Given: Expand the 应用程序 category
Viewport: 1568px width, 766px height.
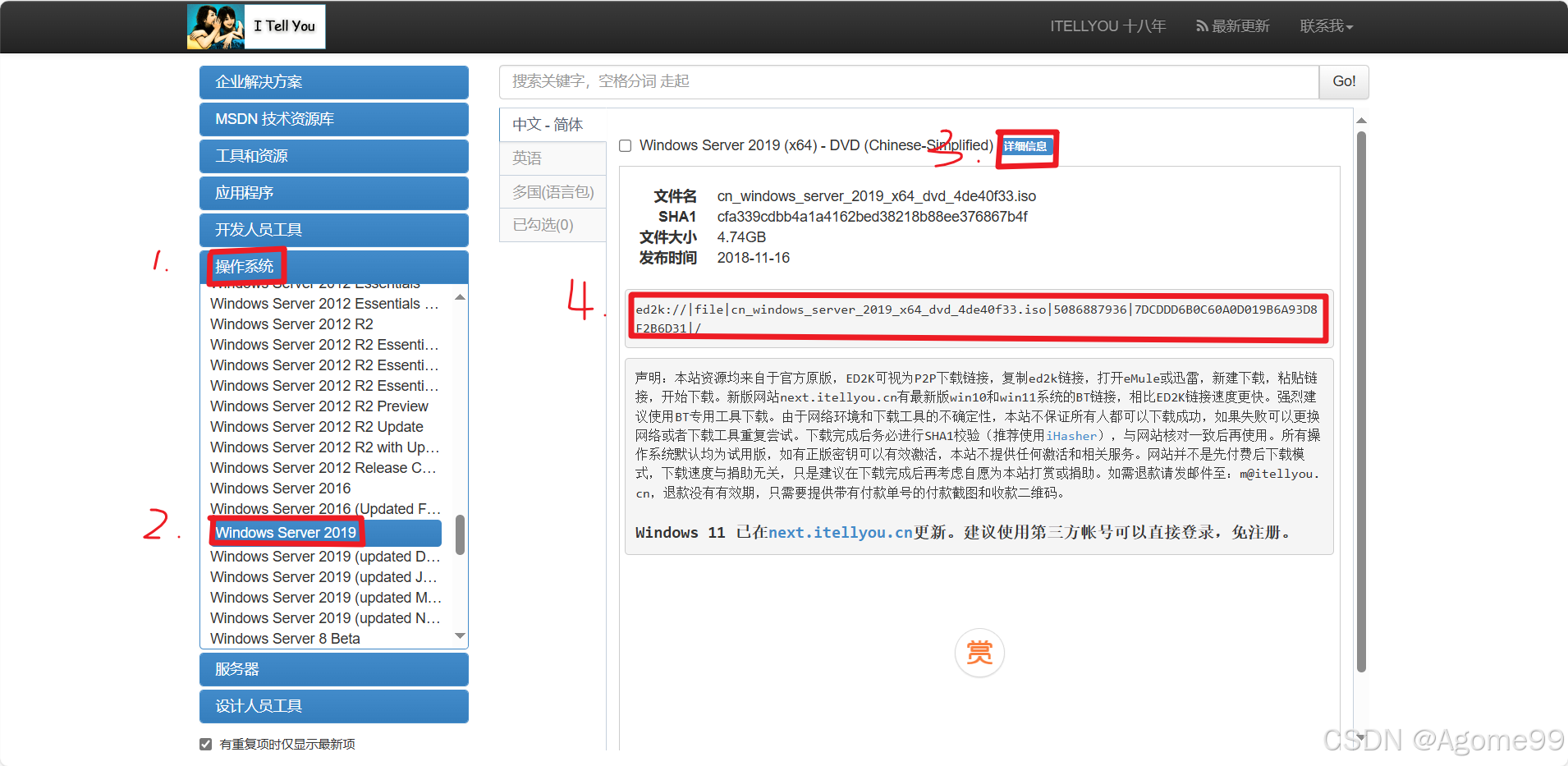Looking at the screenshot, I should click(334, 193).
